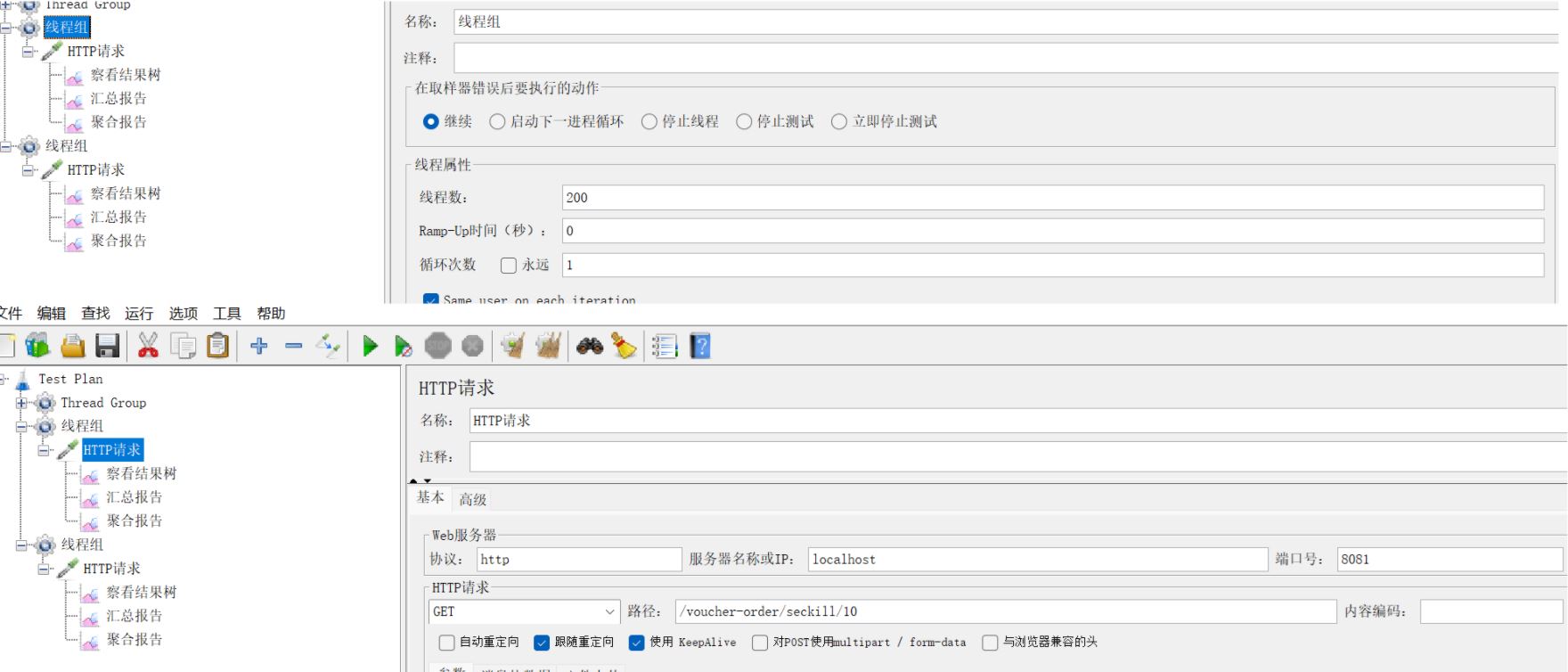This screenshot has width=1568, height=672.
Task: Click Start no pauses icon
Action: pos(404,346)
